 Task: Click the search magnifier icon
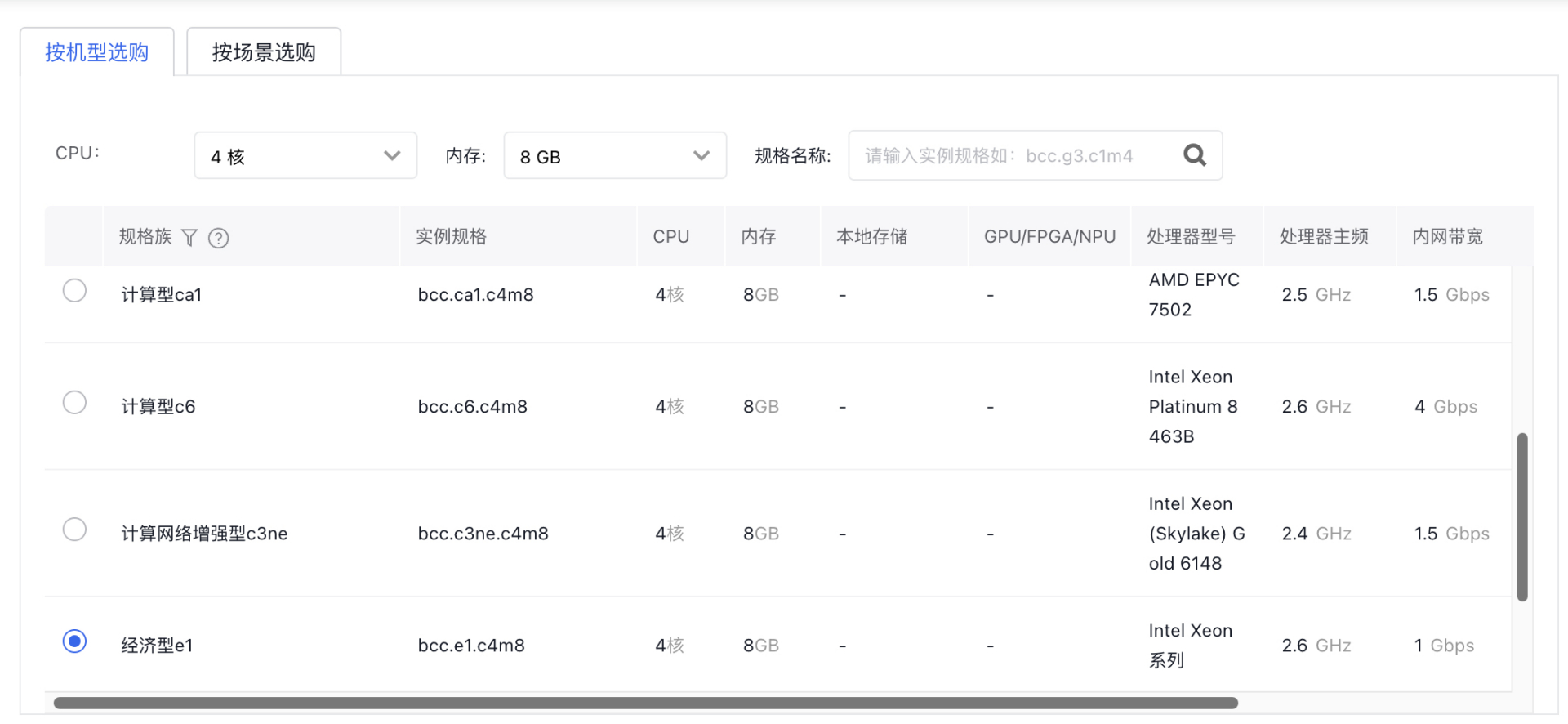click(x=1194, y=155)
